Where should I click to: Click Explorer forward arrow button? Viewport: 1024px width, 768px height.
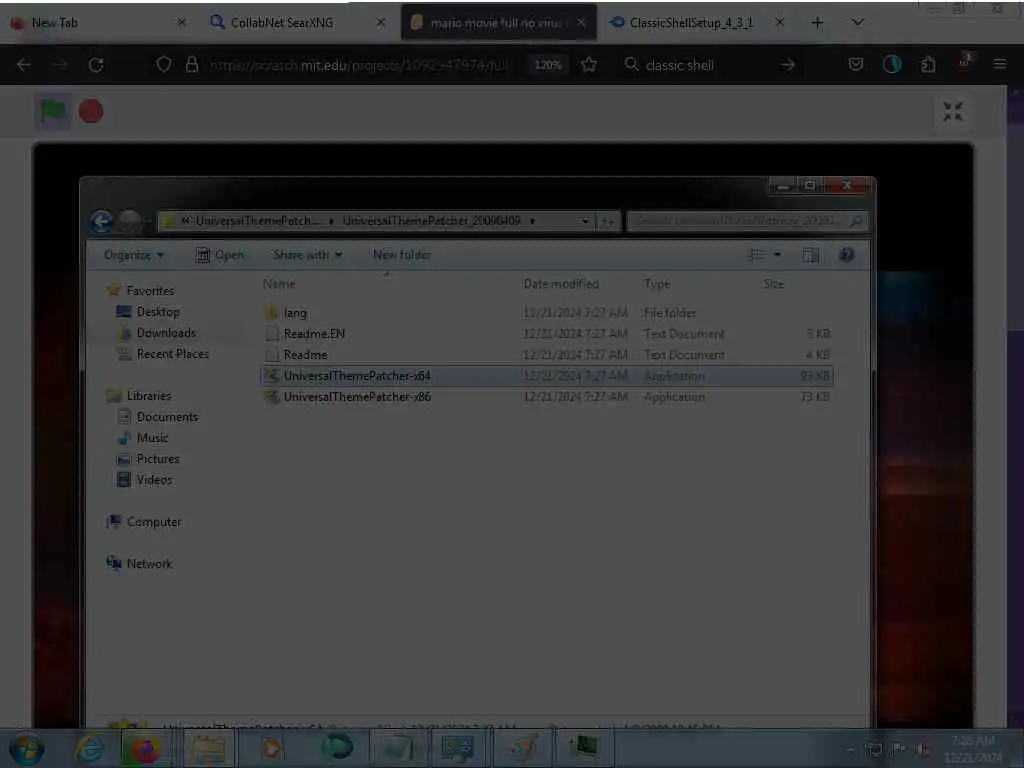click(130, 221)
